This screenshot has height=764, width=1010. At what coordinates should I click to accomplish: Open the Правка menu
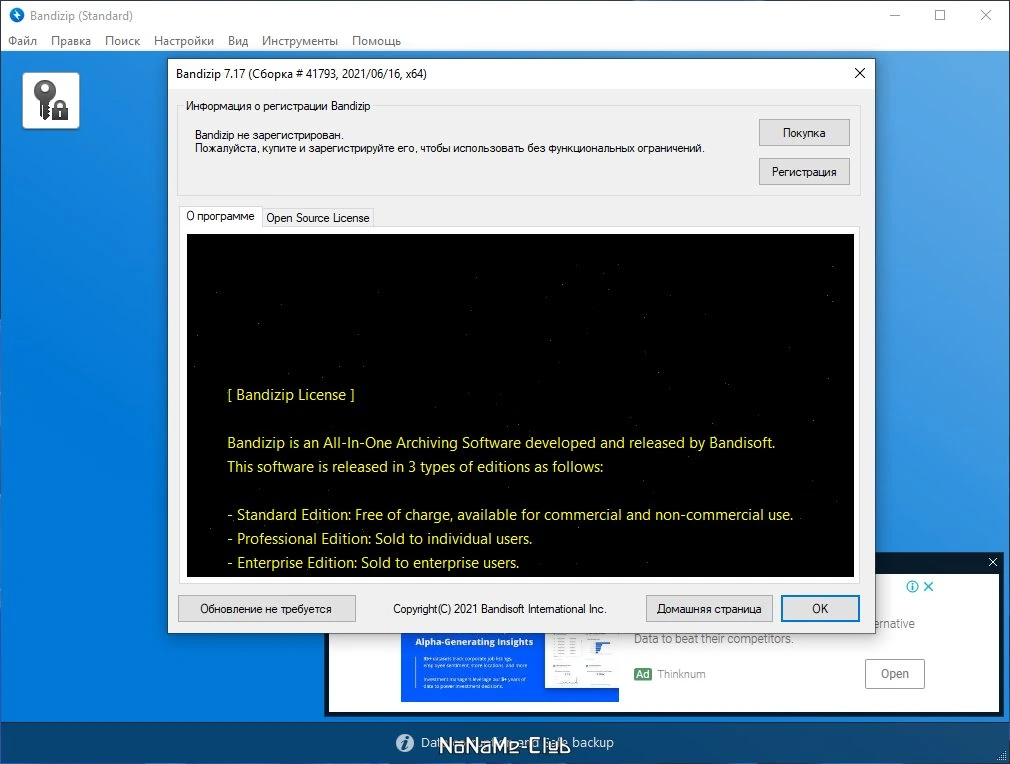pyautogui.click(x=71, y=41)
